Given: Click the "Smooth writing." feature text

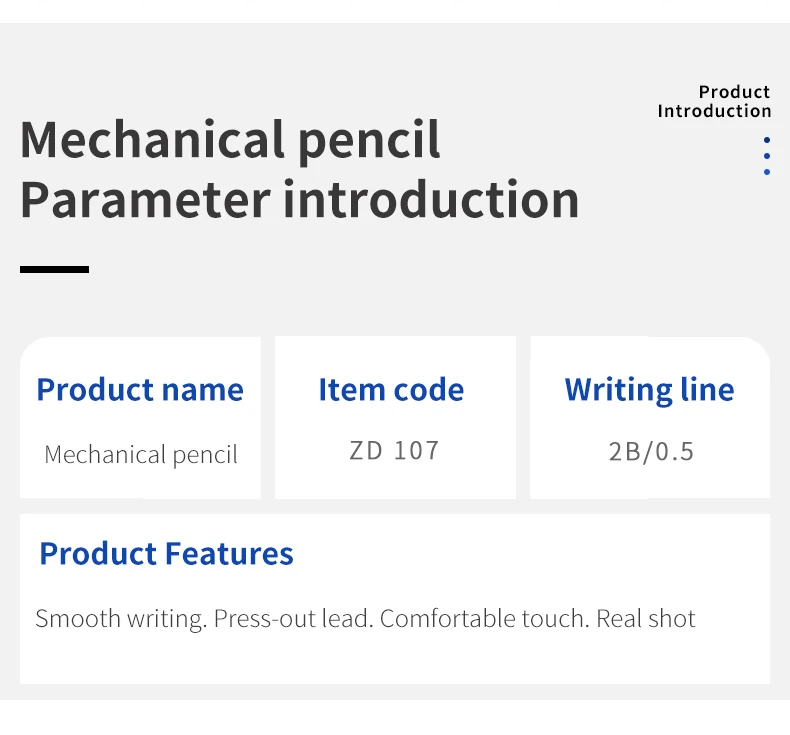Looking at the screenshot, I should 121,618.
